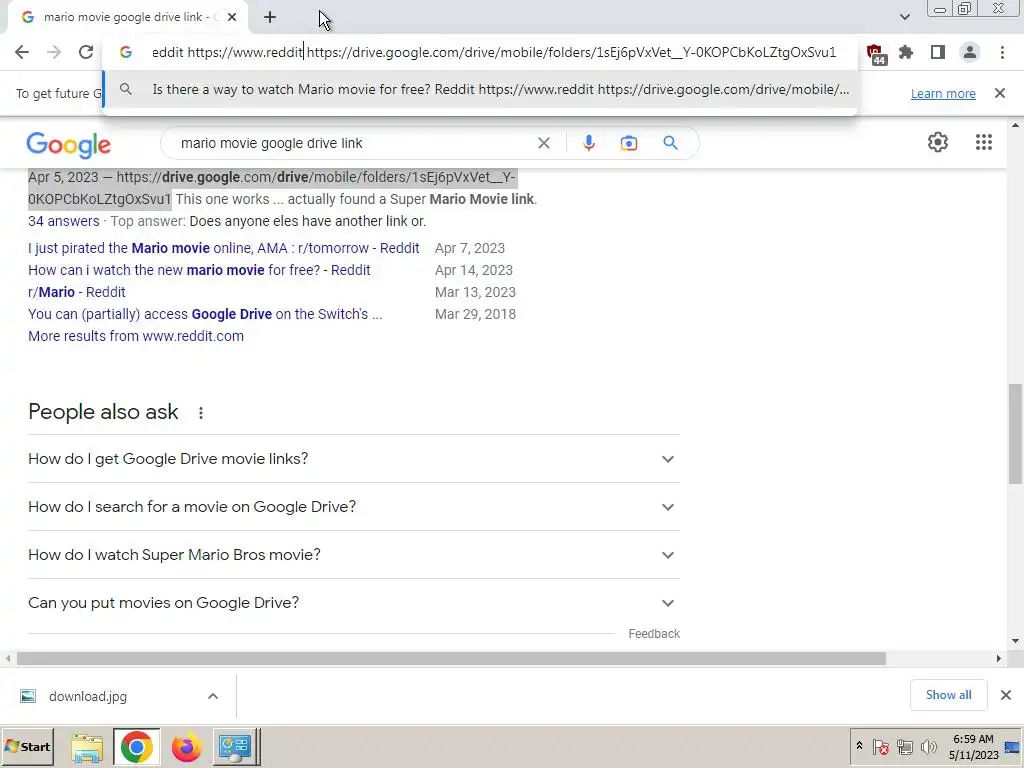Go back with the browser back arrow

click(22, 52)
